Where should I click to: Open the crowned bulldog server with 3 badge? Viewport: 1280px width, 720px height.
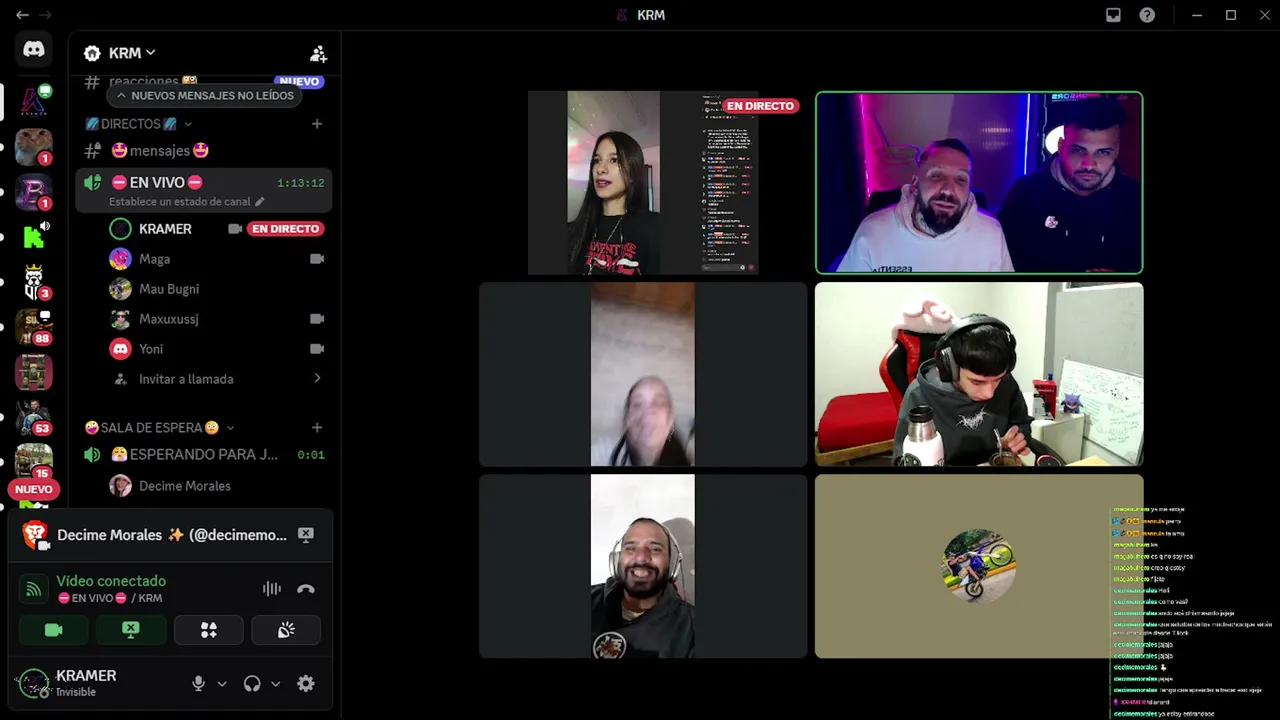(x=34, y=282)
